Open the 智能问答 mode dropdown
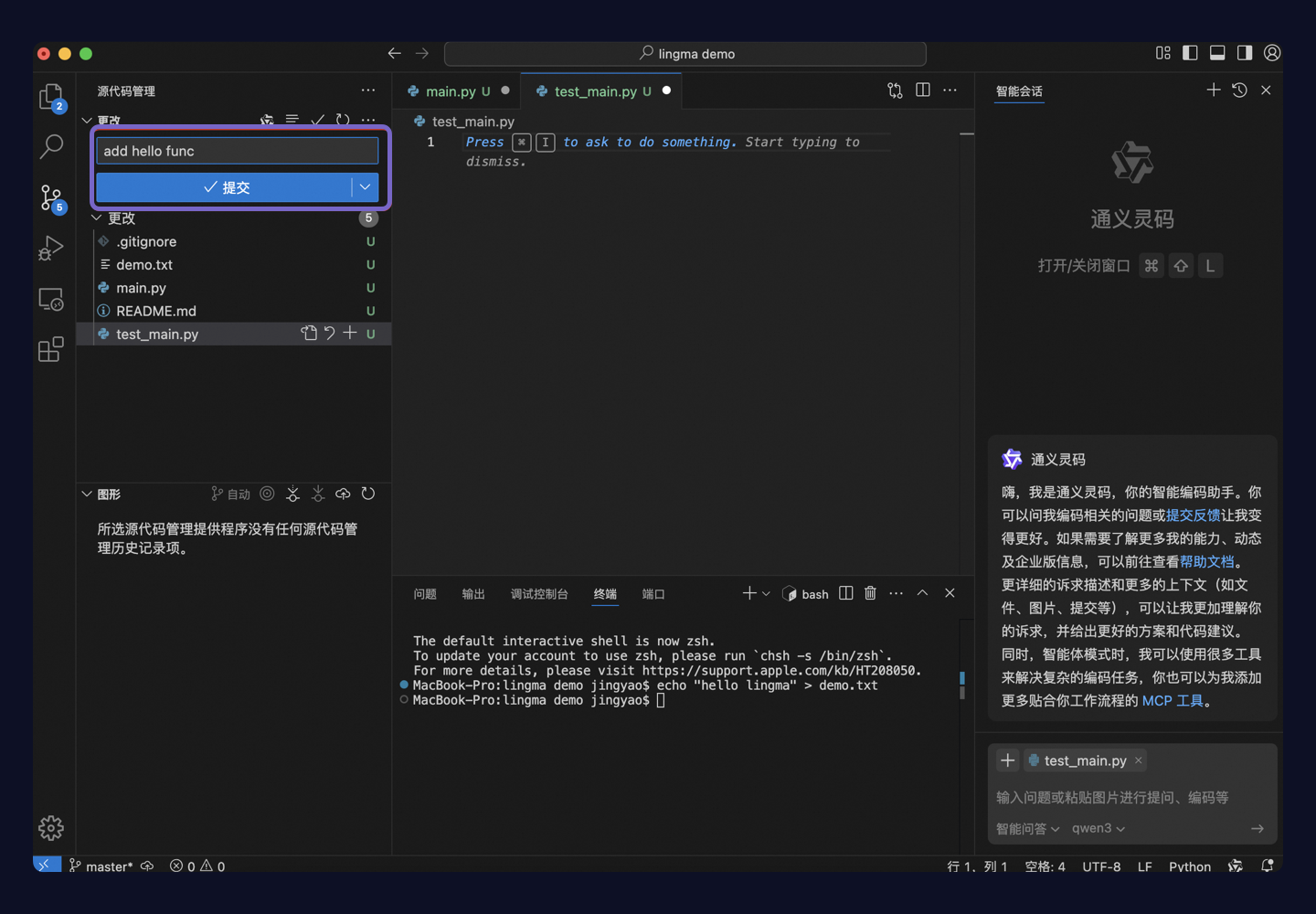The image size is (1316, 914). [1027, 828]
